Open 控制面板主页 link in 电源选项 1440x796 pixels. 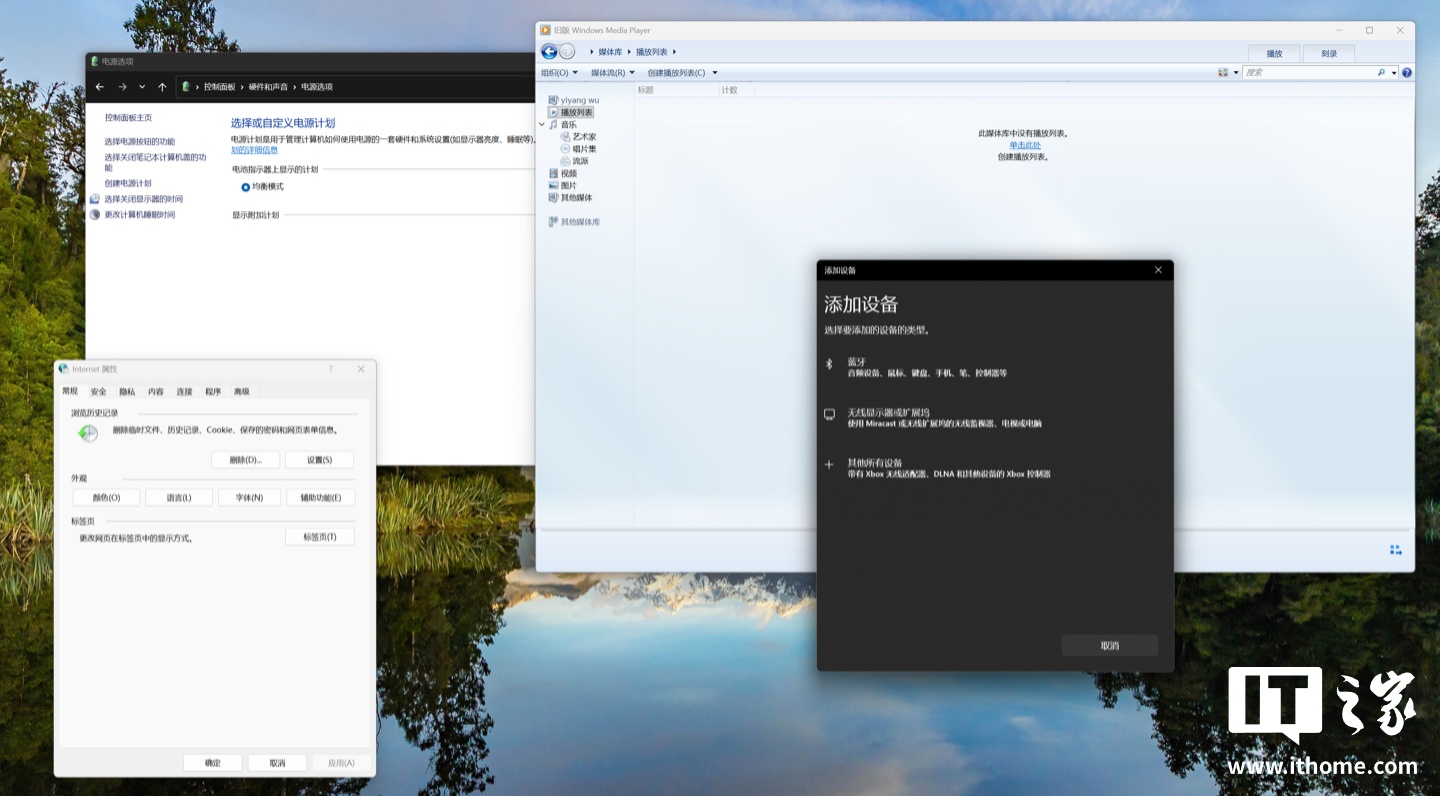128,118
